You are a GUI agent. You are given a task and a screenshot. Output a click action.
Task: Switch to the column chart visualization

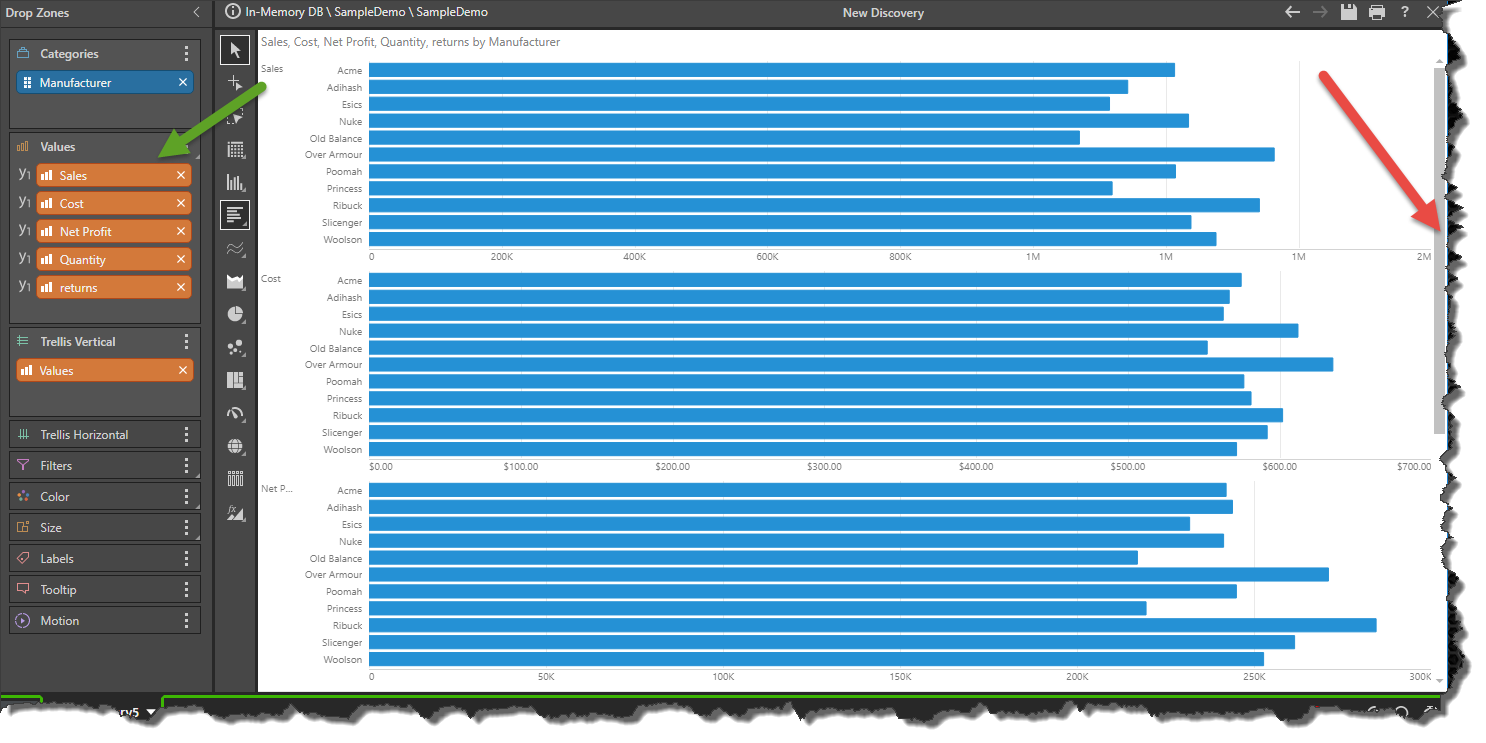tap(235, 182)
